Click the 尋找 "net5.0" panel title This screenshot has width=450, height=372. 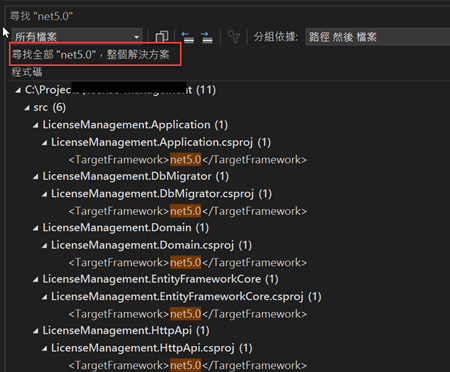(x=41, y=16)
